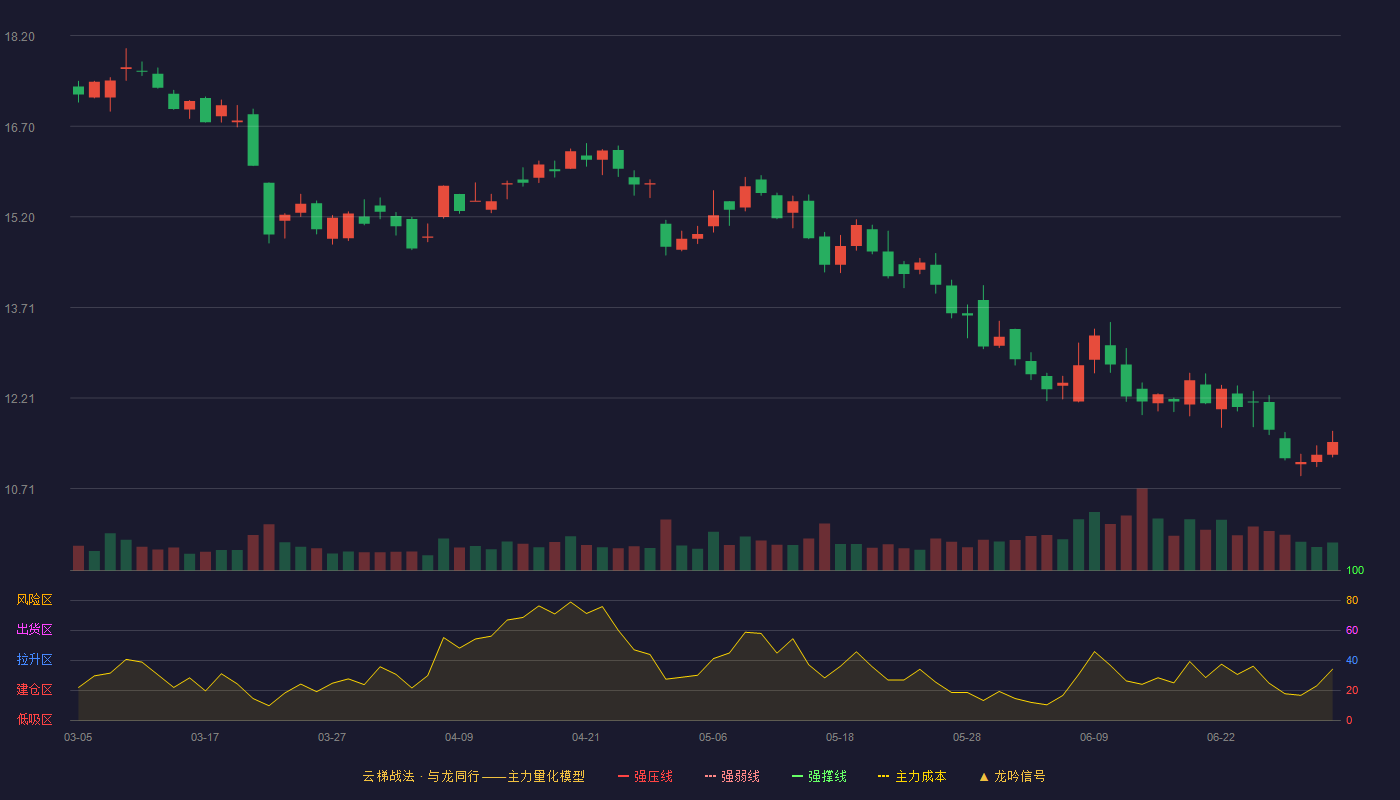Click the 80 indicator scale label
Screen dimensions: 1400x800
point(1352,600)
